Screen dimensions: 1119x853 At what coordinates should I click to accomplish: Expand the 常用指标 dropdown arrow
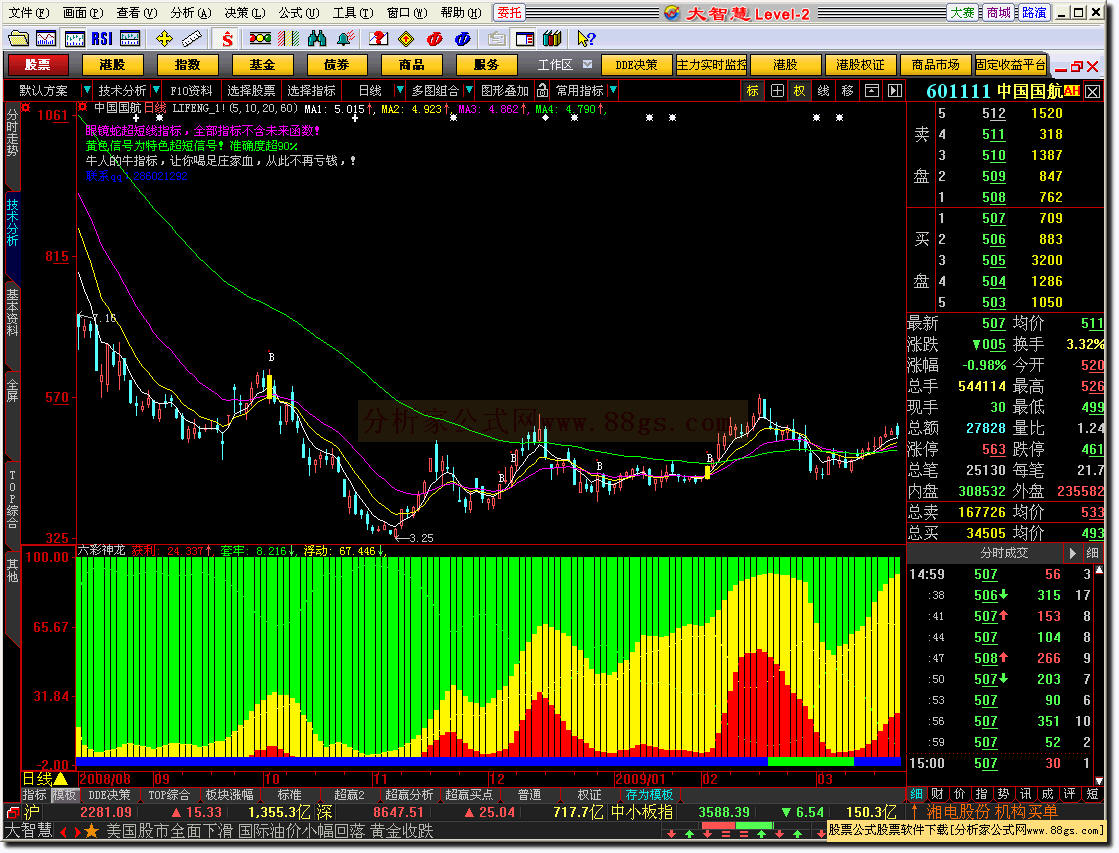click(x=612, y=91)
